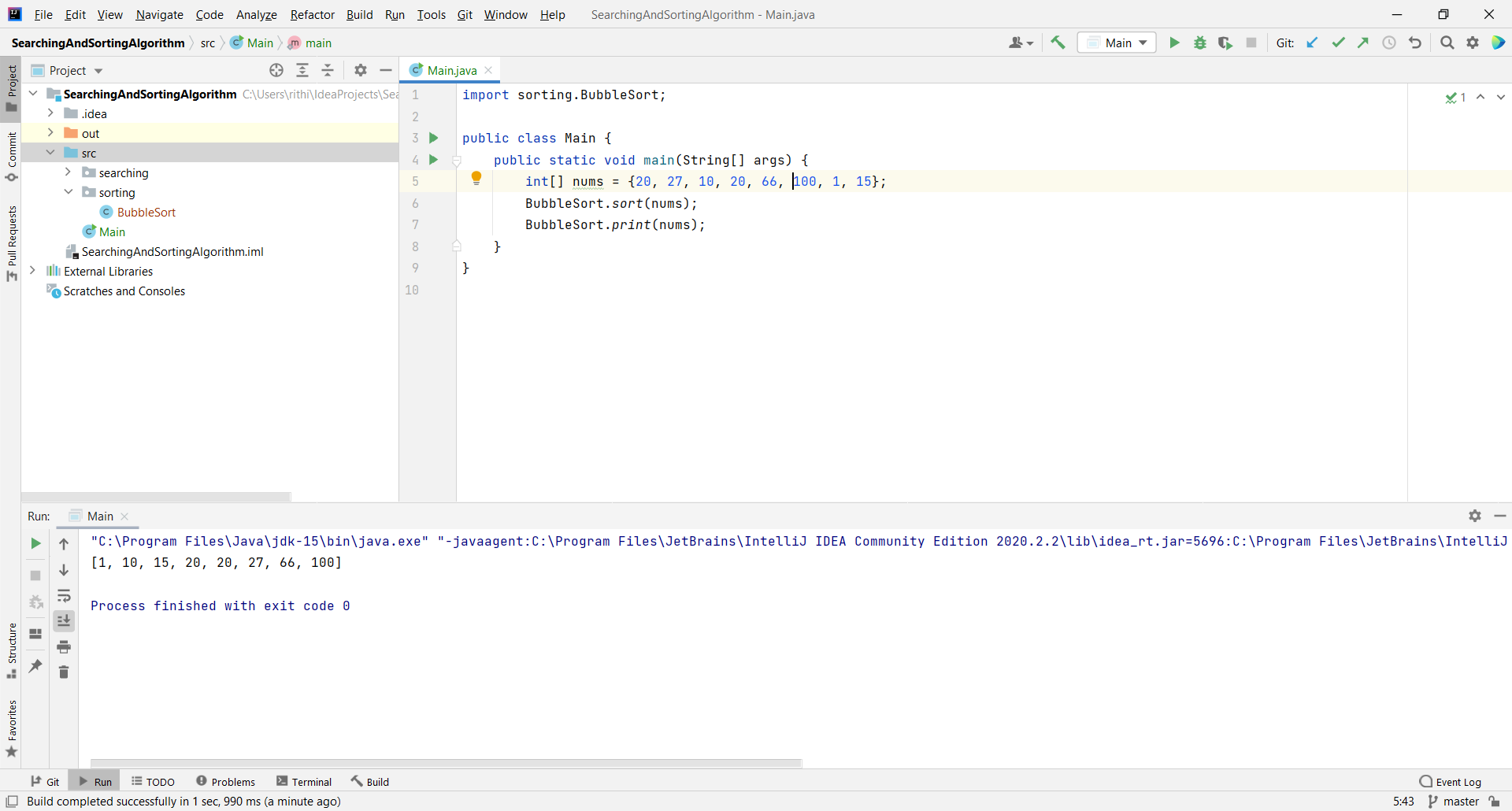The width and height of the screenshot is (1512, 811).
Task: Jump to next highlighted problem arrow
Action: tap(1501, 97)
